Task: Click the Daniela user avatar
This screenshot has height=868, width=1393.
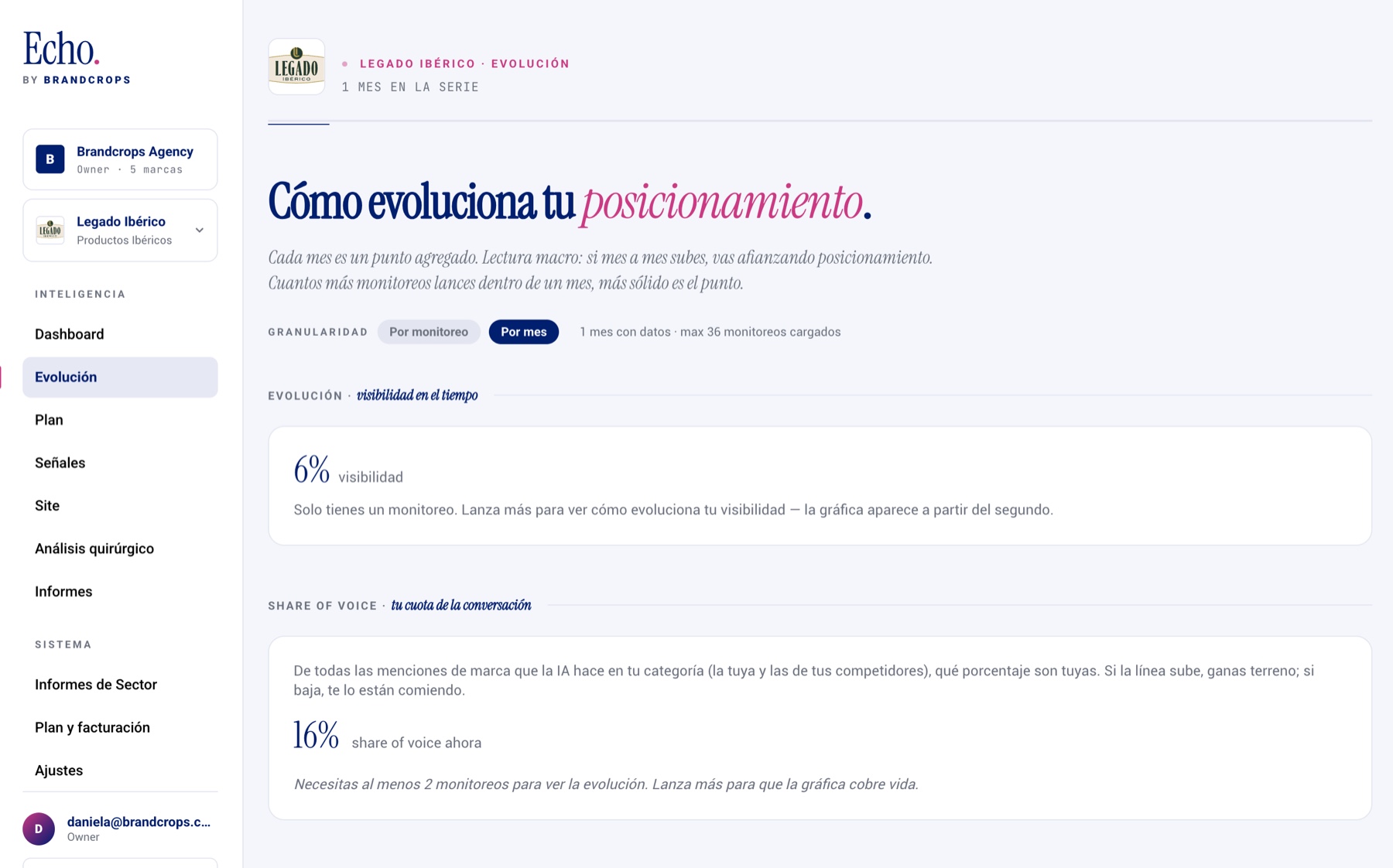Action: click(39, 829)
